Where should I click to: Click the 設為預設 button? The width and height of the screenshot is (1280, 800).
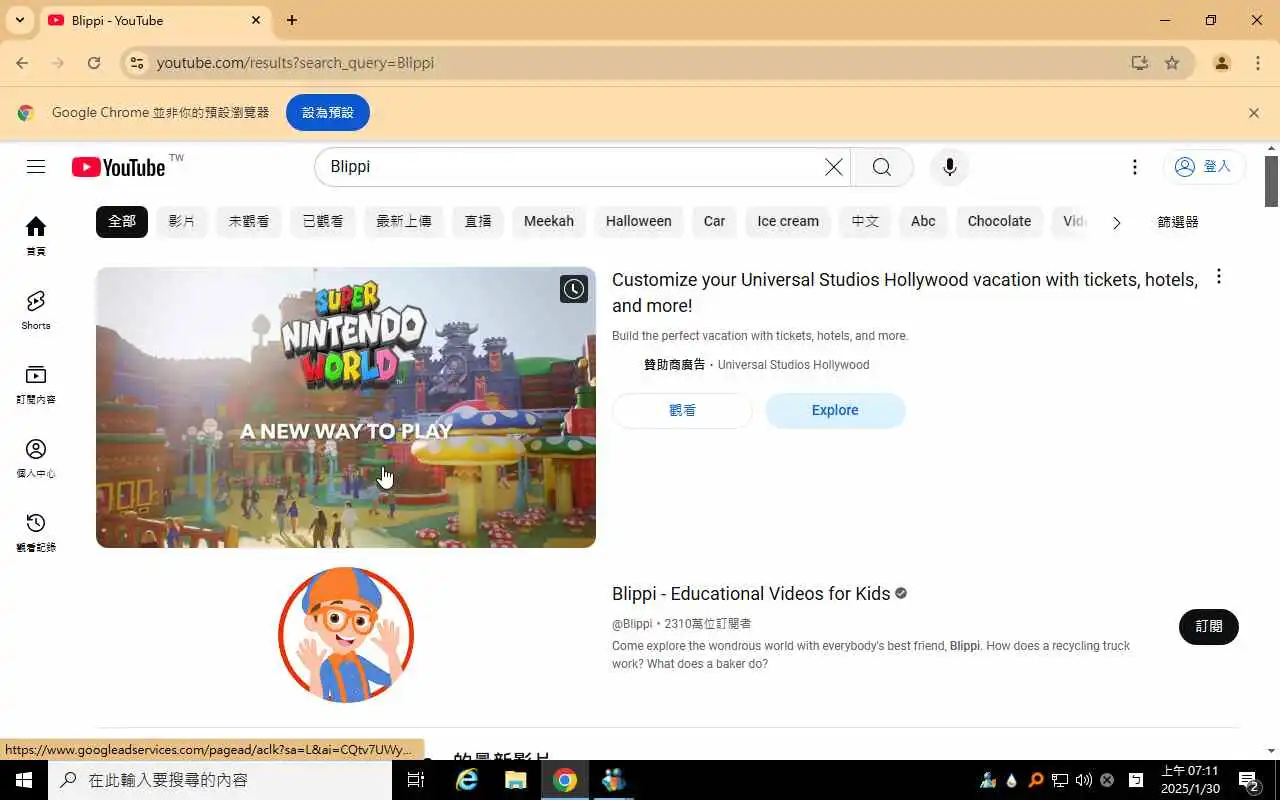[x=328, y=113]
